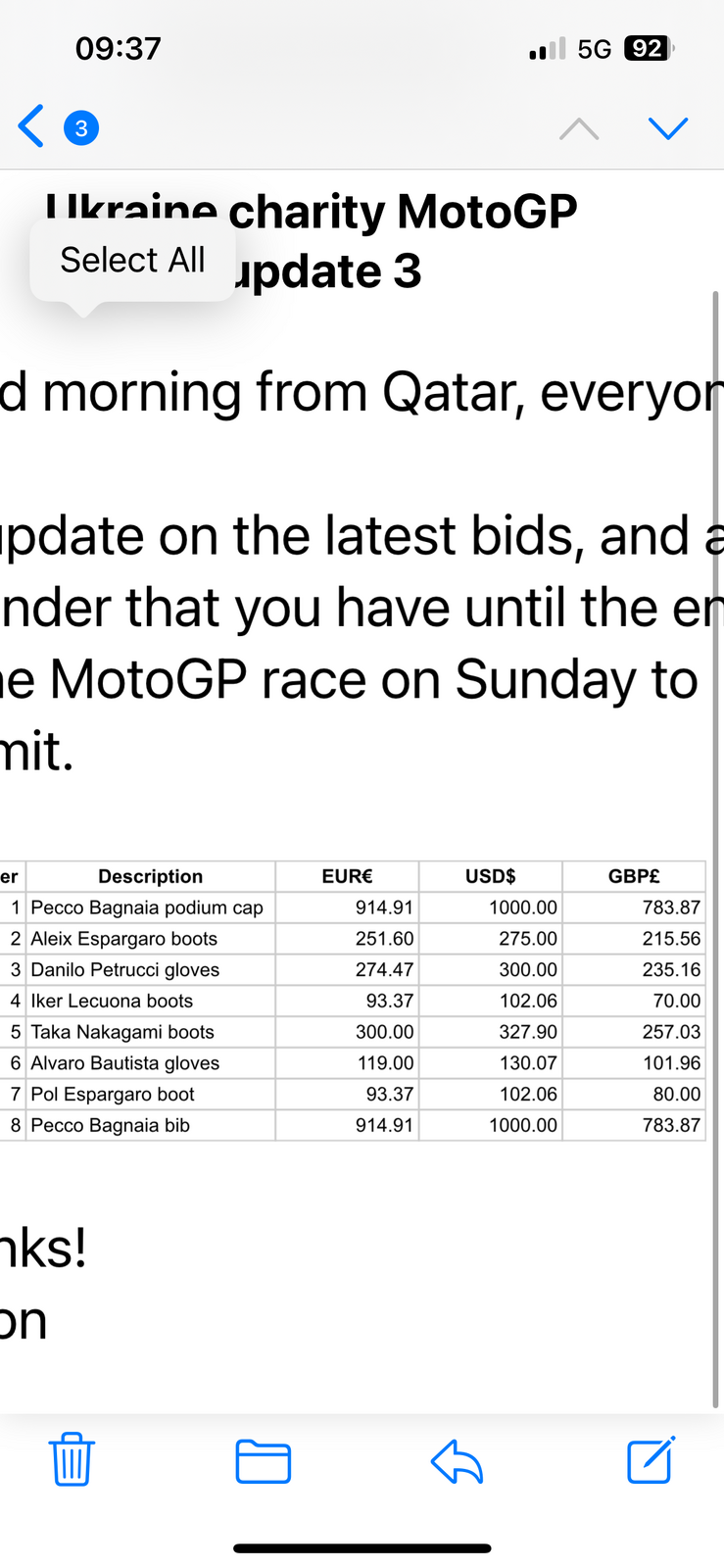The image size is (724, 1568).
Task: Tap the home indicator bar at bottom
Action: coord(362,1548)
